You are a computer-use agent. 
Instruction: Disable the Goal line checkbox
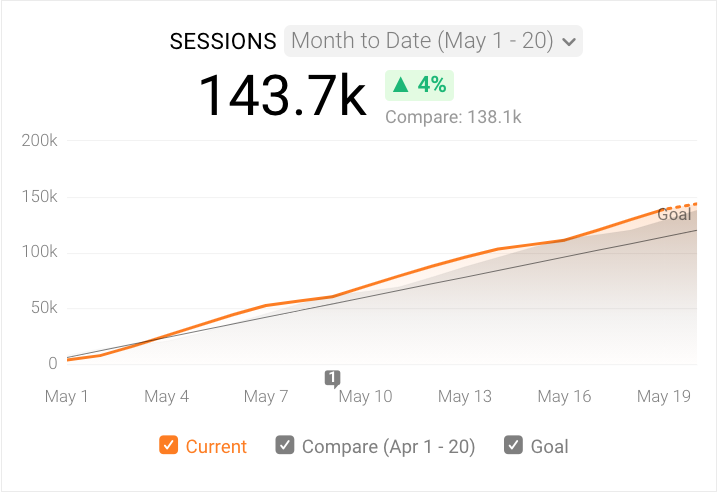514,446
